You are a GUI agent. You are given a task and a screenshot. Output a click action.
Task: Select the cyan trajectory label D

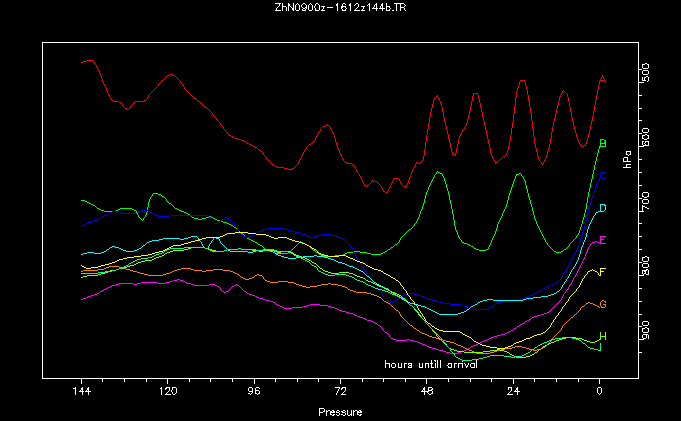click(x=602, y=208)
